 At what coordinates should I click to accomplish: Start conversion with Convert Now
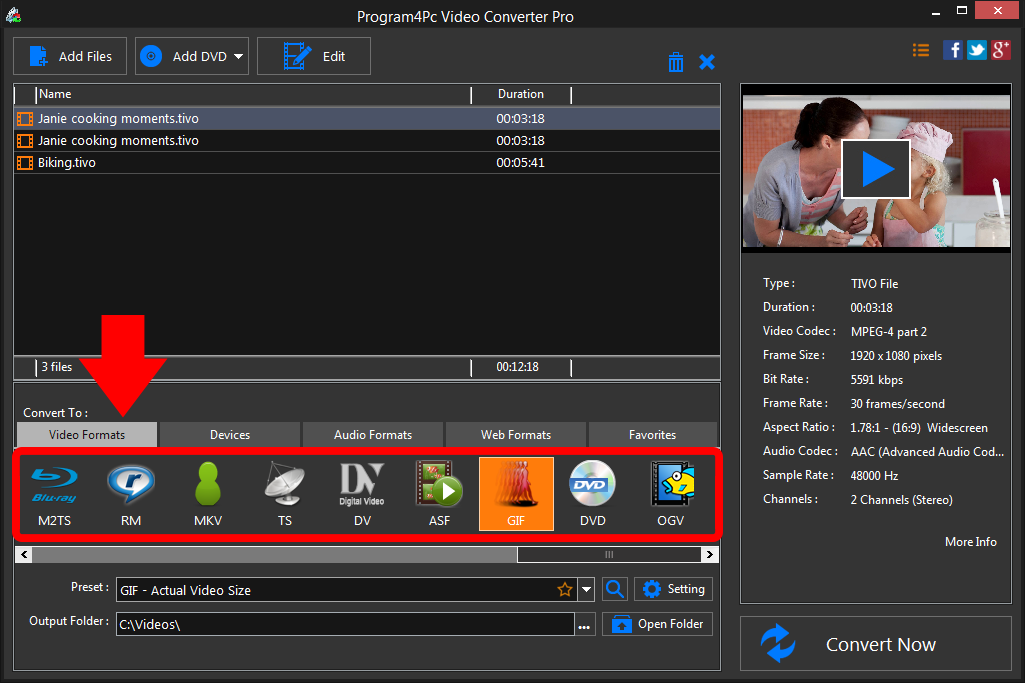point(876,644)
